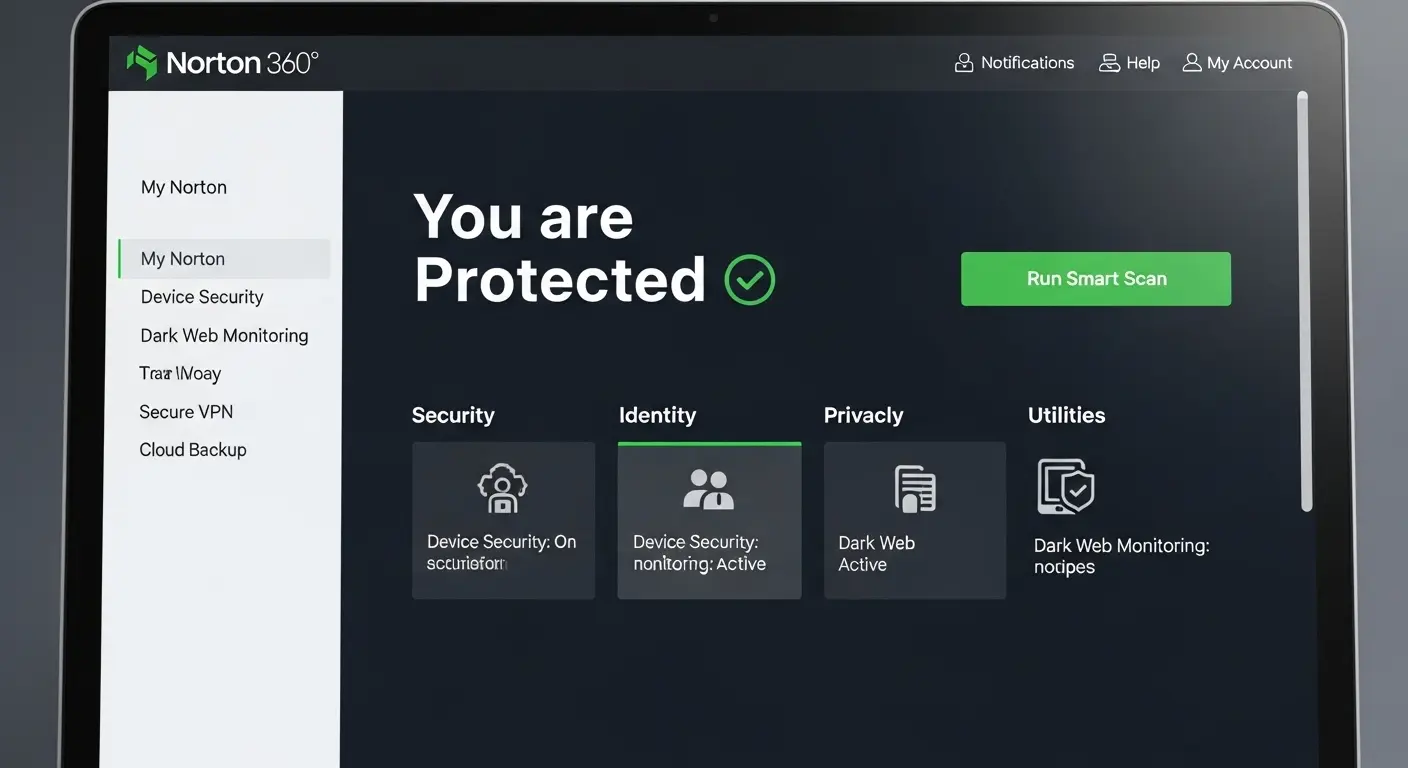Switch to the Privacly tab heading
Screen dimensions: 1408x768
coord(863,415)
